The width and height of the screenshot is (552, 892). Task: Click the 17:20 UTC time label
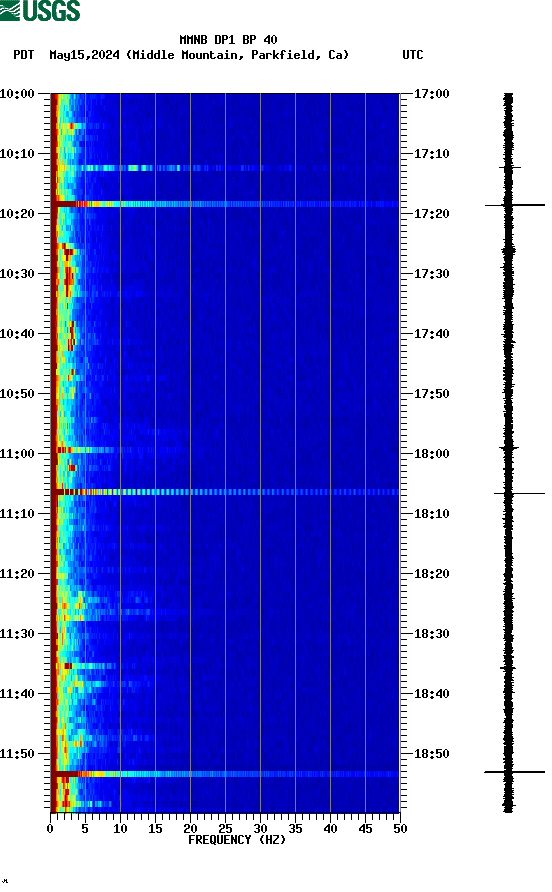(x=431, y=214)
